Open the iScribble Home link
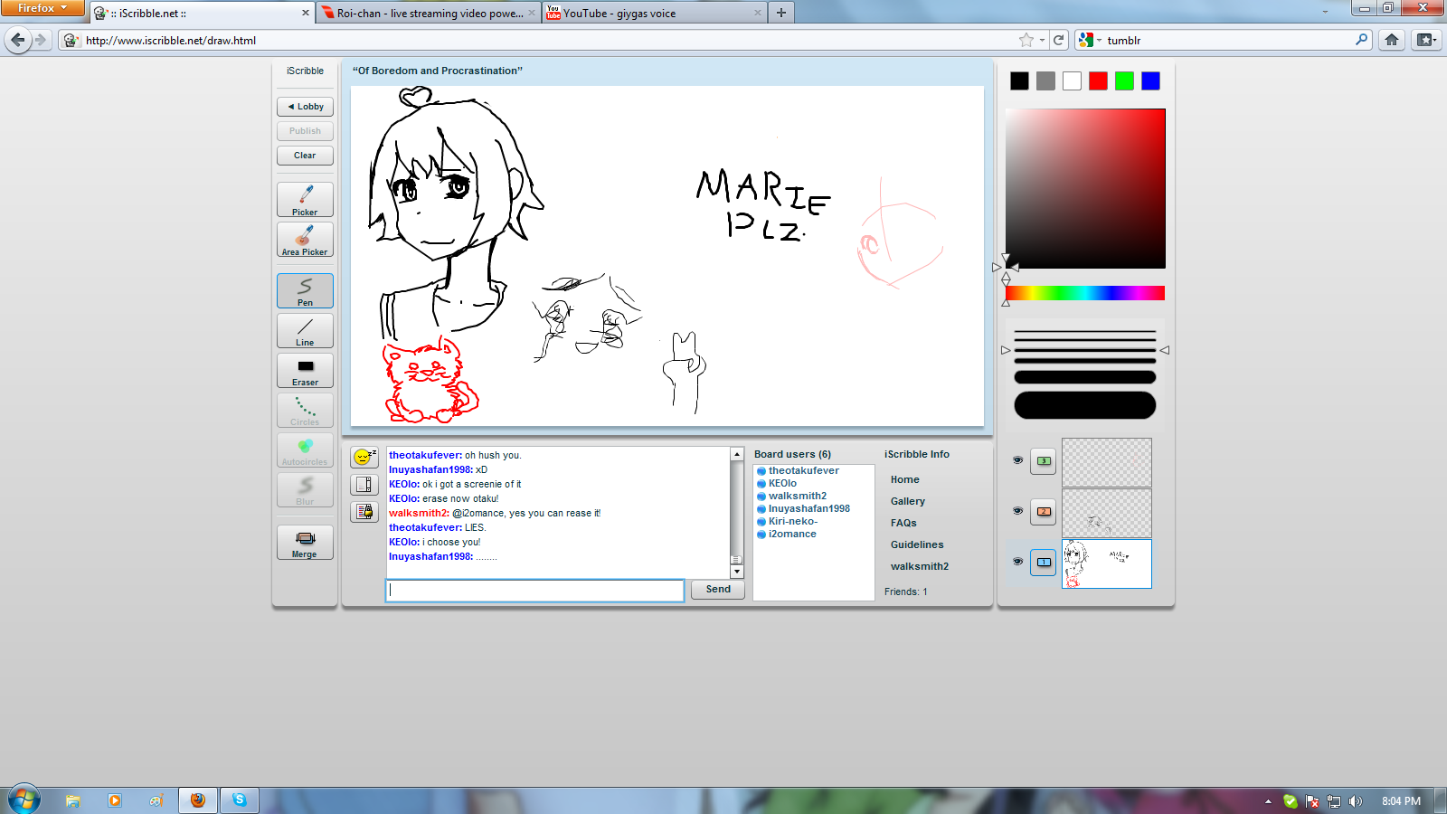 (x=904, y=480)
